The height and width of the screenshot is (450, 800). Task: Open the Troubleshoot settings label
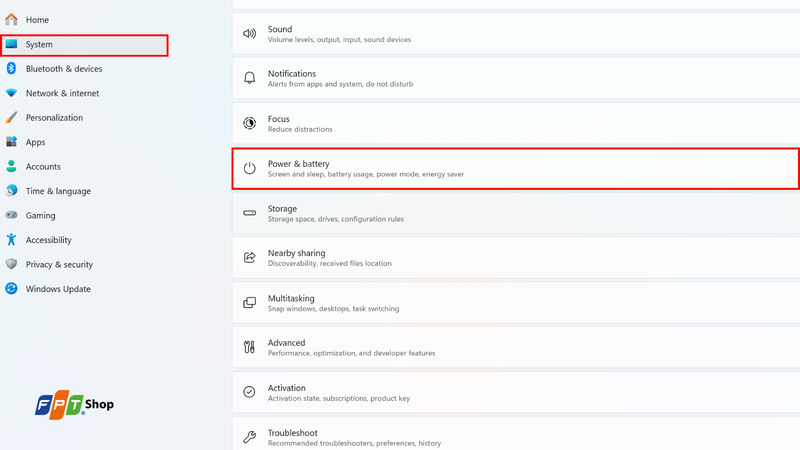point(292,433)
